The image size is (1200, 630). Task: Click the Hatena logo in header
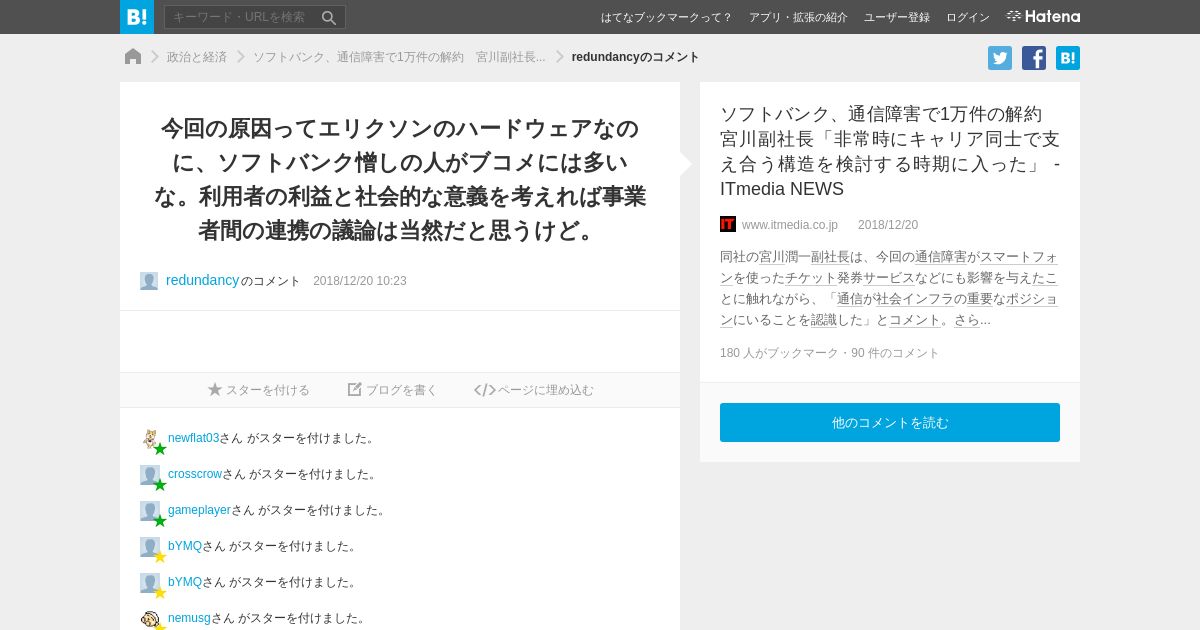pos(1043,16)
